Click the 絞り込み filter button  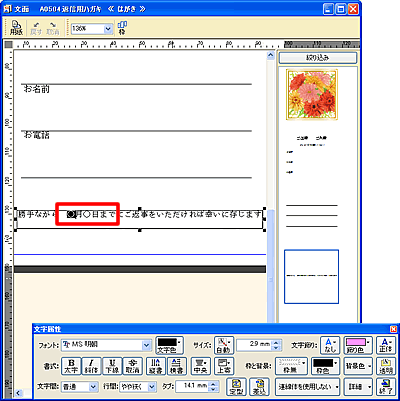(x=318, y=58)
